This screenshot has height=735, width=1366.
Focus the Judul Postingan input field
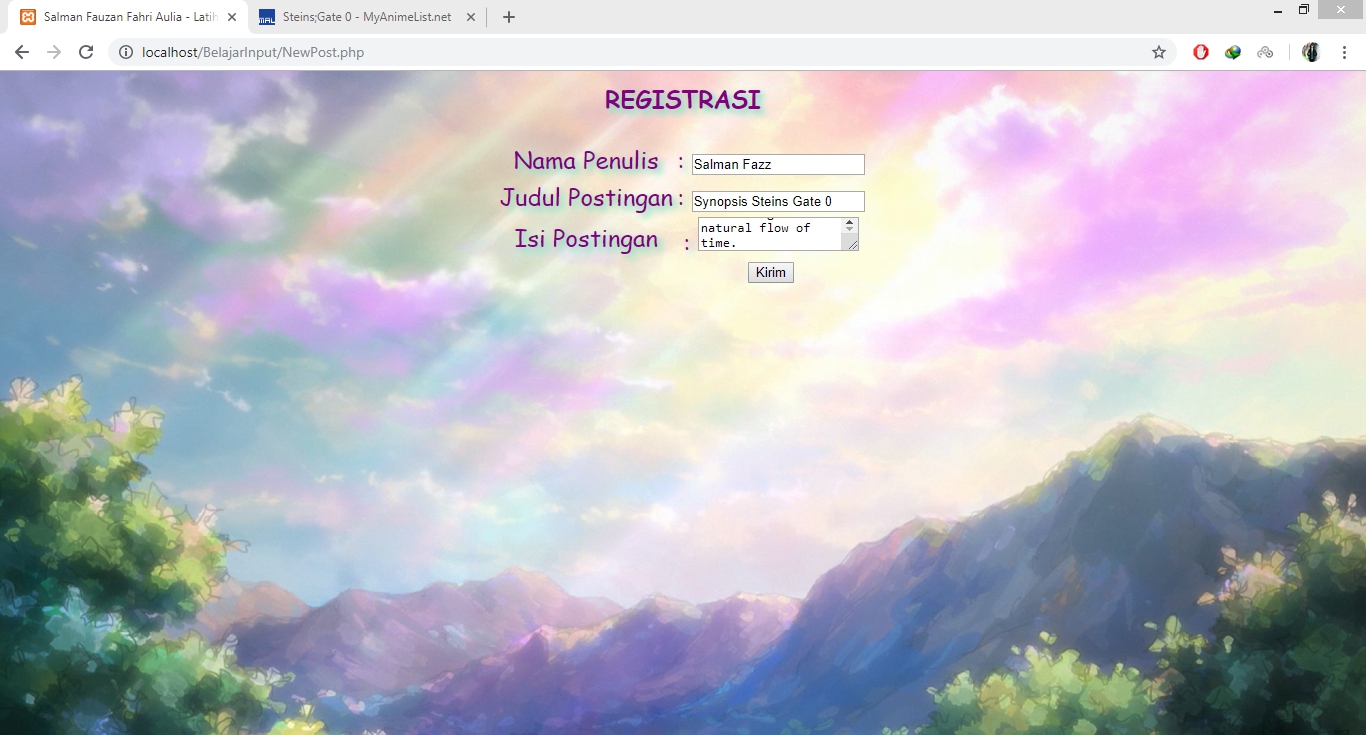tap(778, 201)
